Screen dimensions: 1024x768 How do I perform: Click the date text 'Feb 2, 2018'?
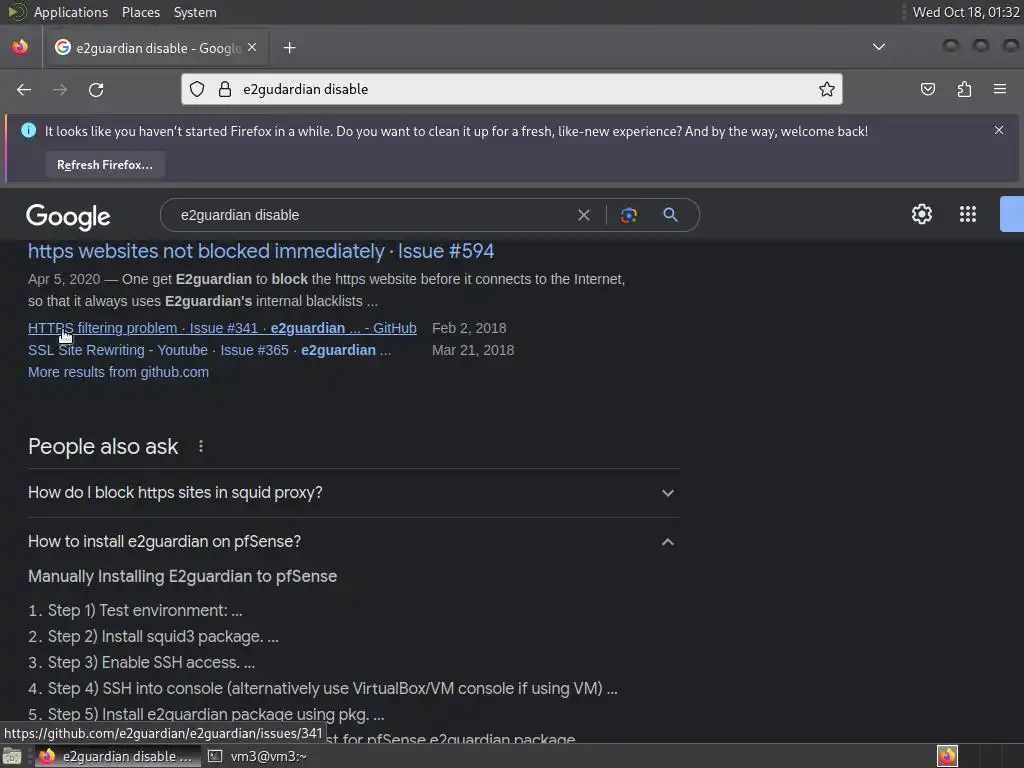(x=469, y=328)
